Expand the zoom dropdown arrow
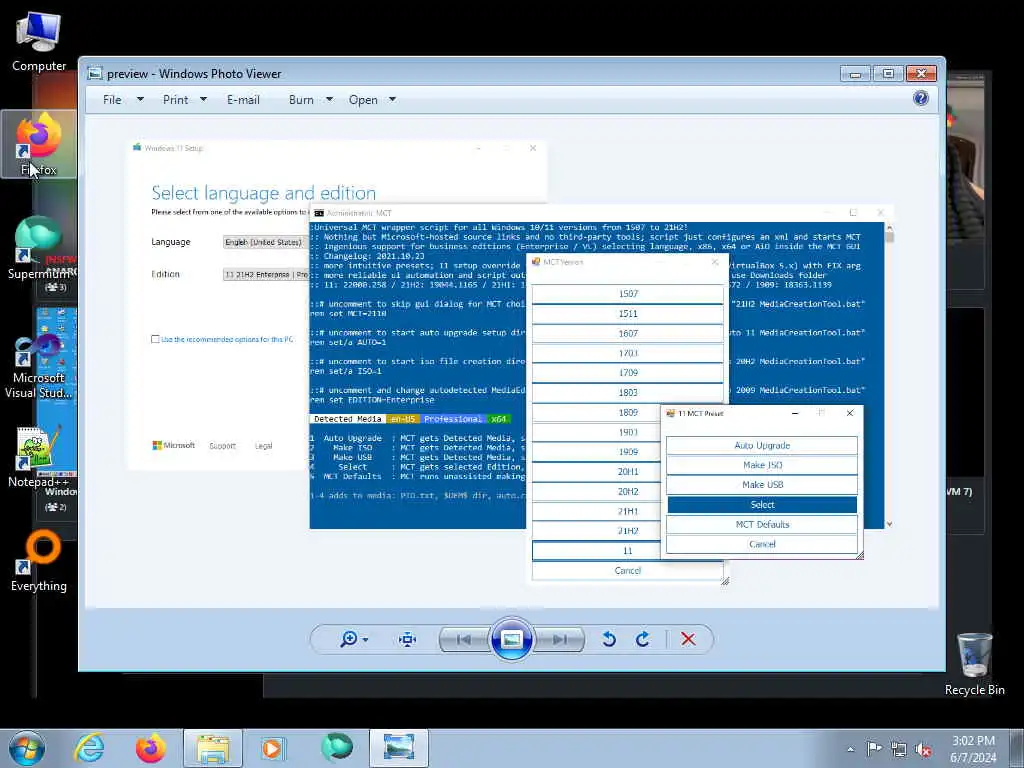The height and width of the screenshot is (768, 1024). (x=365, y=640)
